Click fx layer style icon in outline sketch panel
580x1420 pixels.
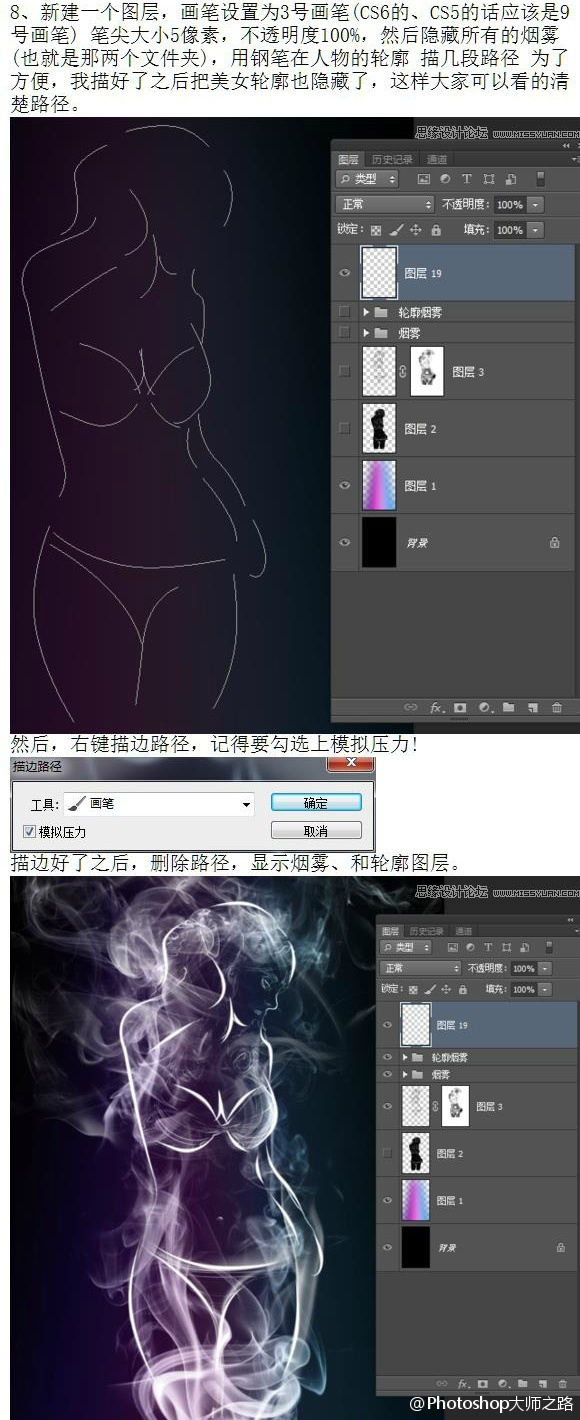pyautogui.click(x=436, y=707)
